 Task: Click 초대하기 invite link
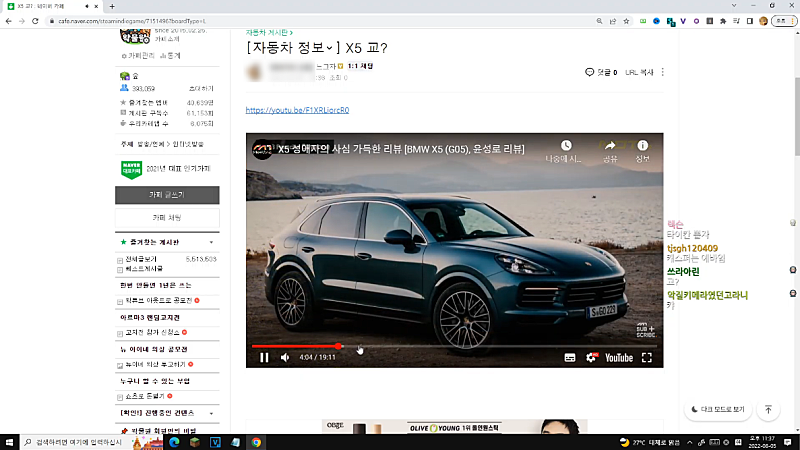pyautogui.click(x=201, y=89)
